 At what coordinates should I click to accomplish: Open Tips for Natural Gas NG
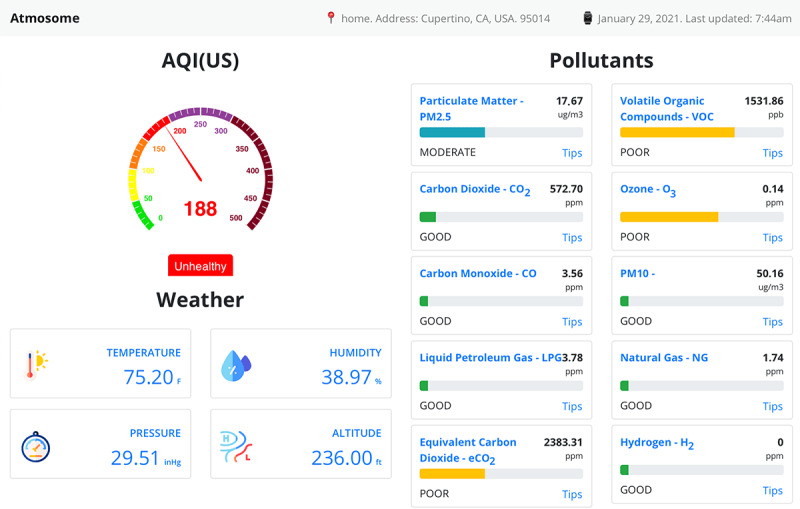pyautogui.click(x=772, y=406)
